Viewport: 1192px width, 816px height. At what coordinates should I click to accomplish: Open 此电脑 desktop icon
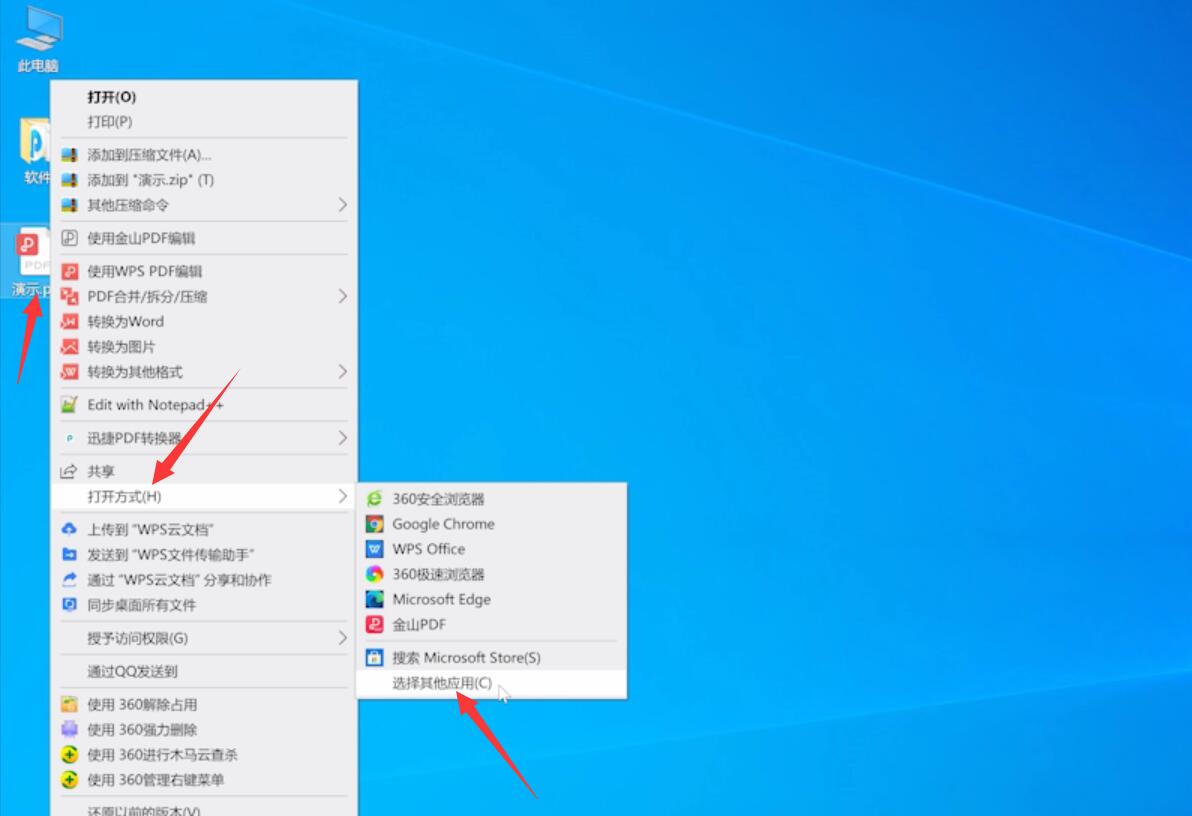click(38, 38)
